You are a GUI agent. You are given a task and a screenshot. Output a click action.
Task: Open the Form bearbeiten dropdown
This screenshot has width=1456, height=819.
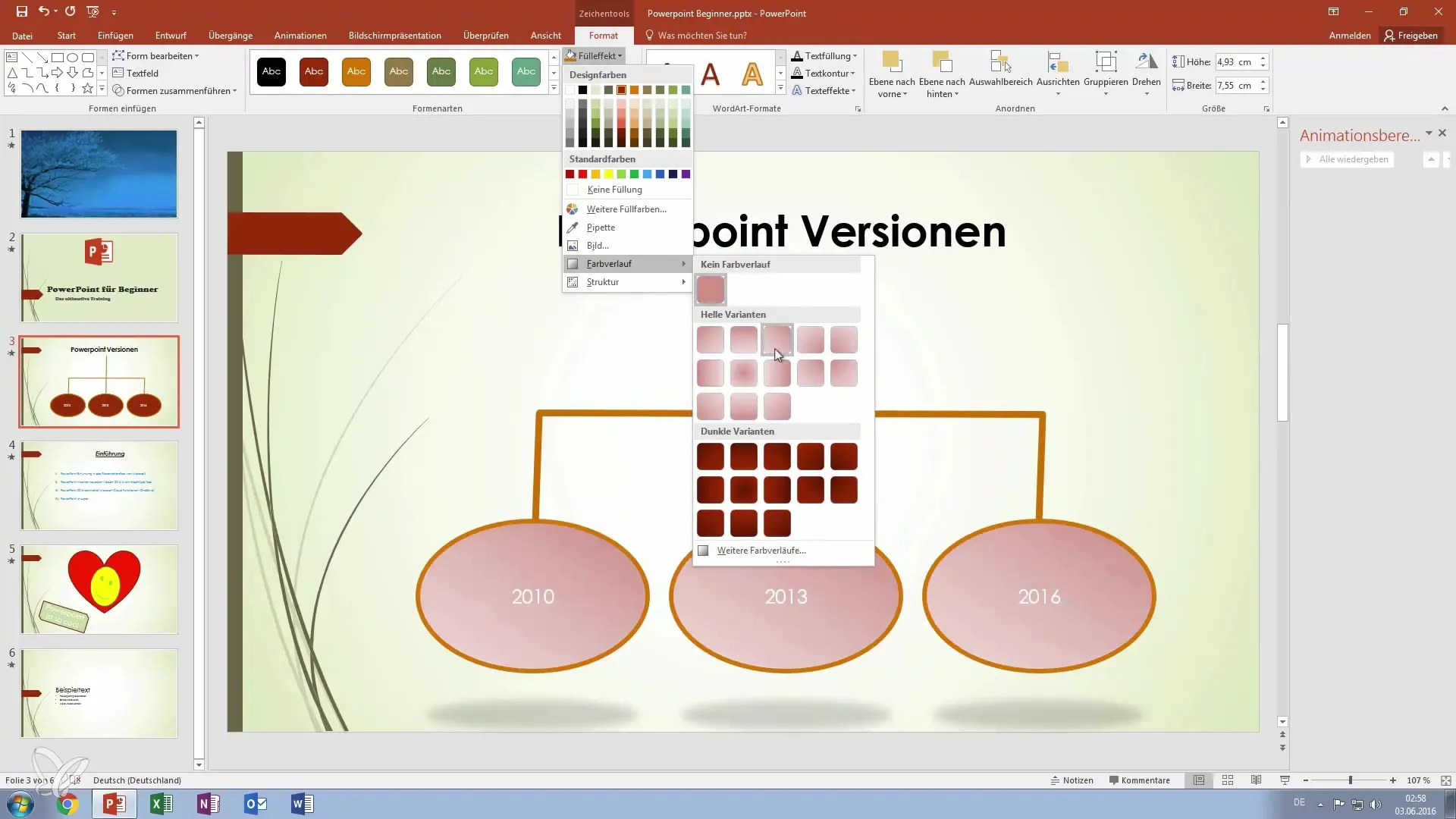(156, 56)
